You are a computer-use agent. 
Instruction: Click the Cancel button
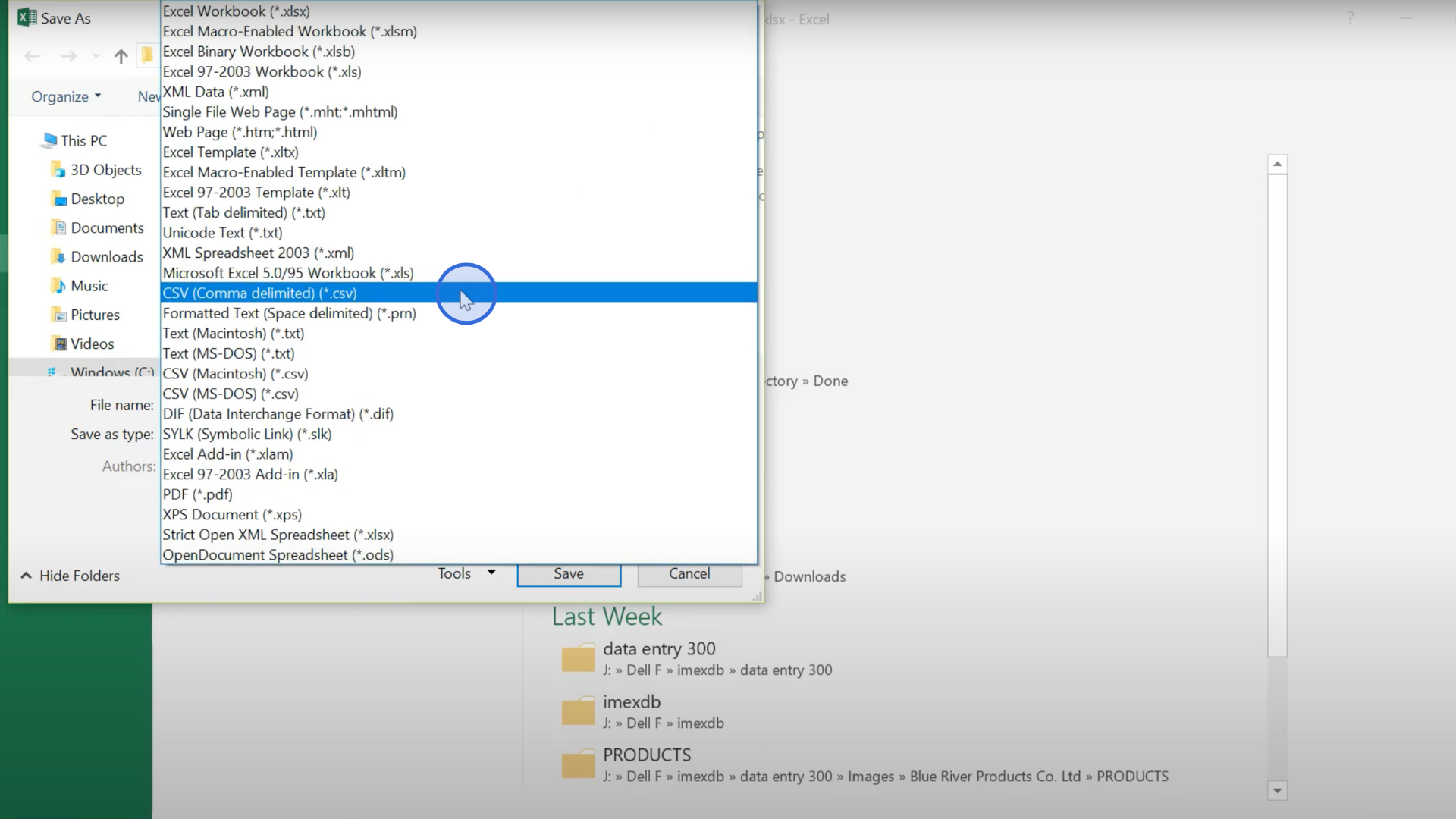coord(689,574)
